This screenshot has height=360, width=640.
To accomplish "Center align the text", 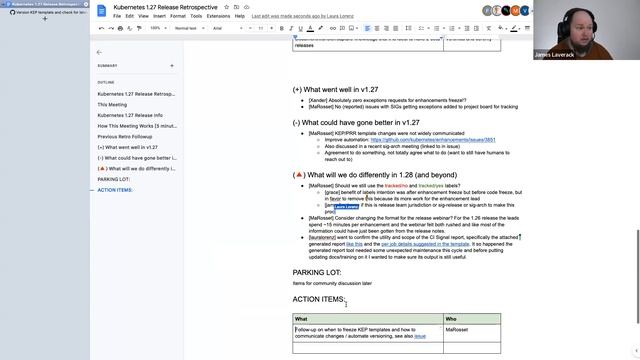I will (377, 28).
